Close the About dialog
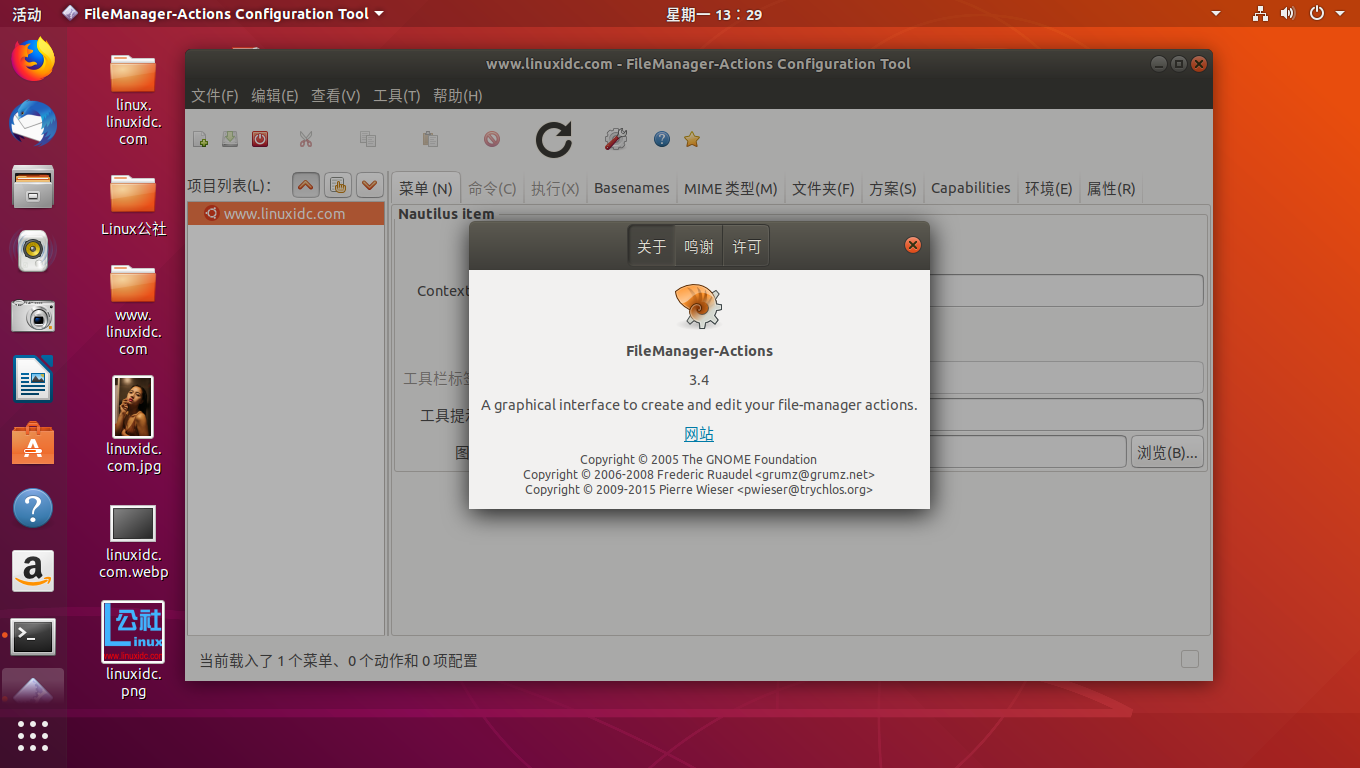The height and width of the screenshot is (768, 1360). coord(912,245)
